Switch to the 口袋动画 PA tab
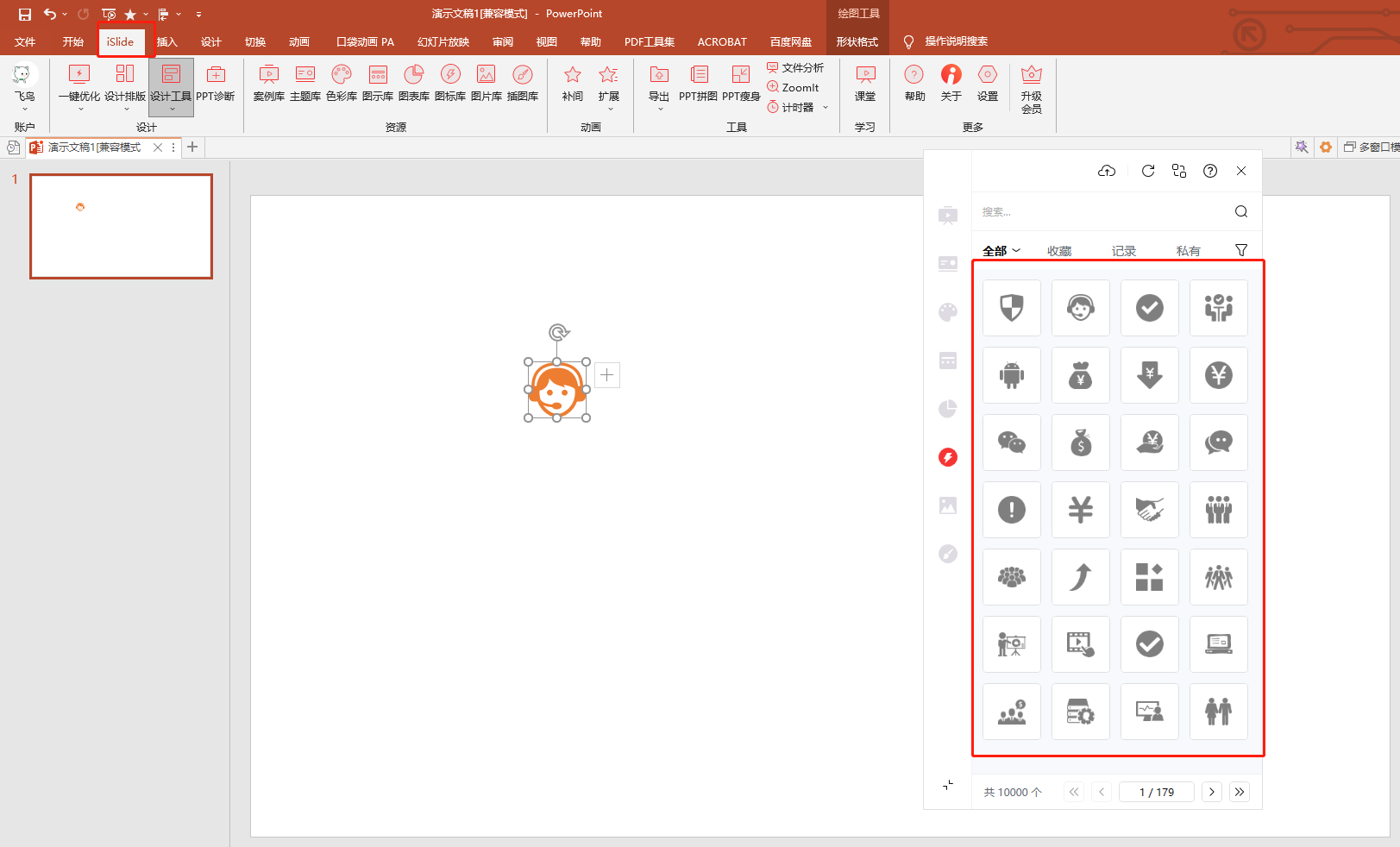 pos(365,41)
